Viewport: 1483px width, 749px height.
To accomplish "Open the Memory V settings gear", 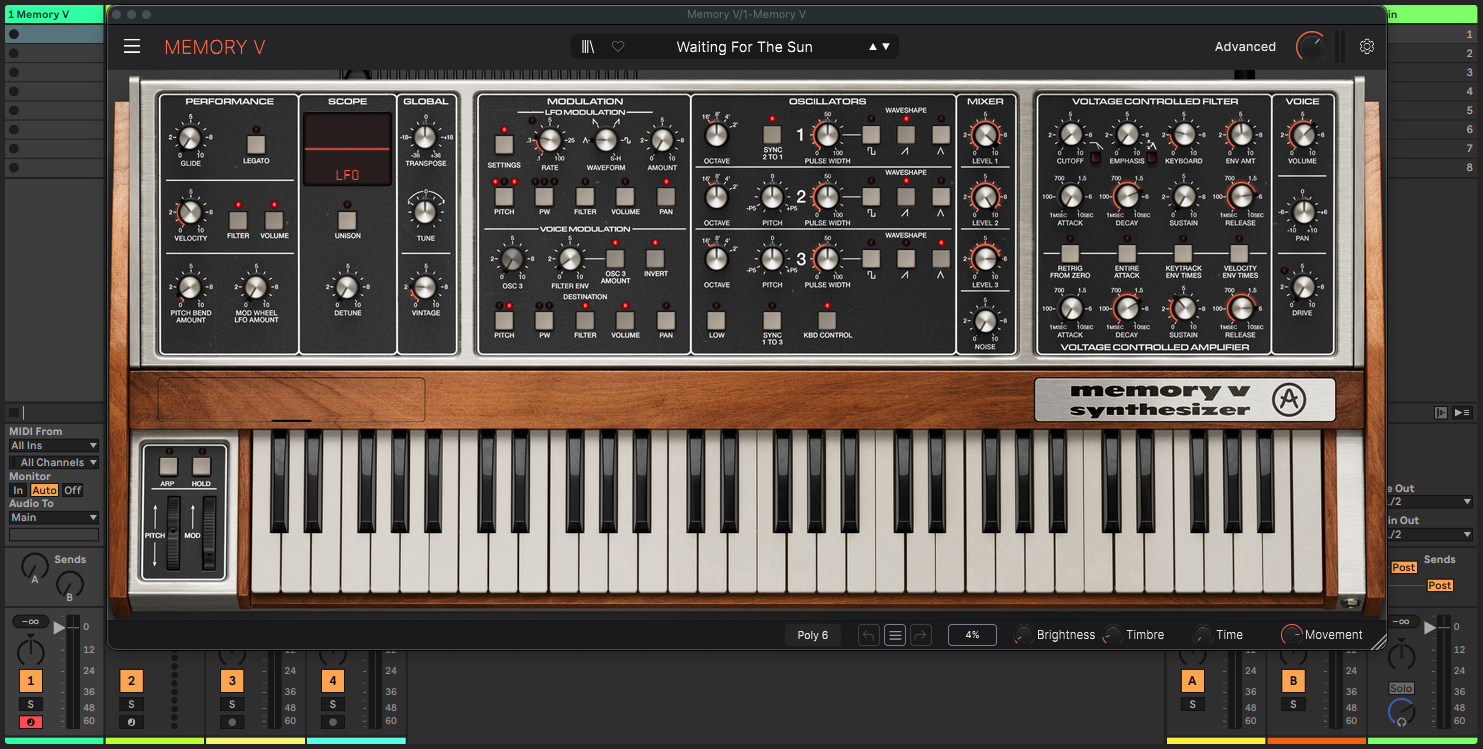I will click(x=1367, y=47).
